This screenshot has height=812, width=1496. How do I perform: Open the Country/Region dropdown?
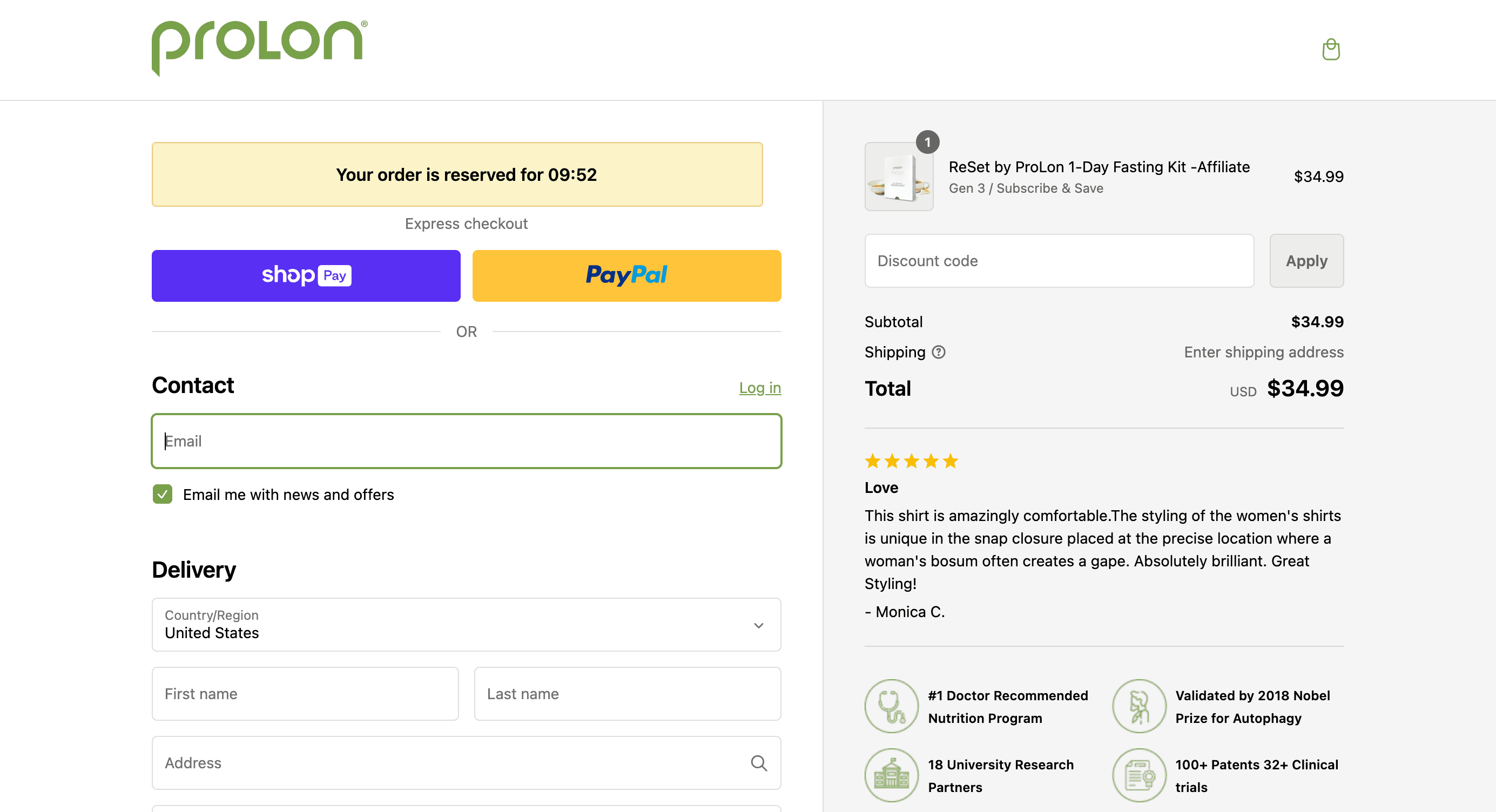[x=466, y=625]
